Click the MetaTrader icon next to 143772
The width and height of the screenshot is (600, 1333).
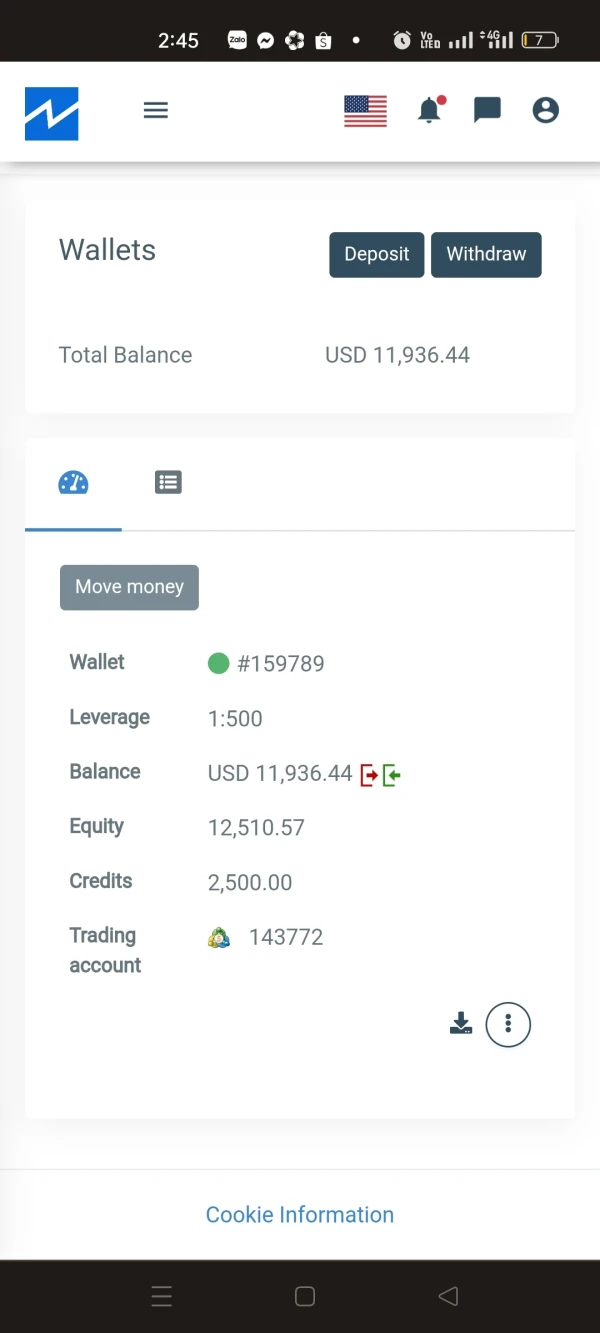(x=219, y=937)
